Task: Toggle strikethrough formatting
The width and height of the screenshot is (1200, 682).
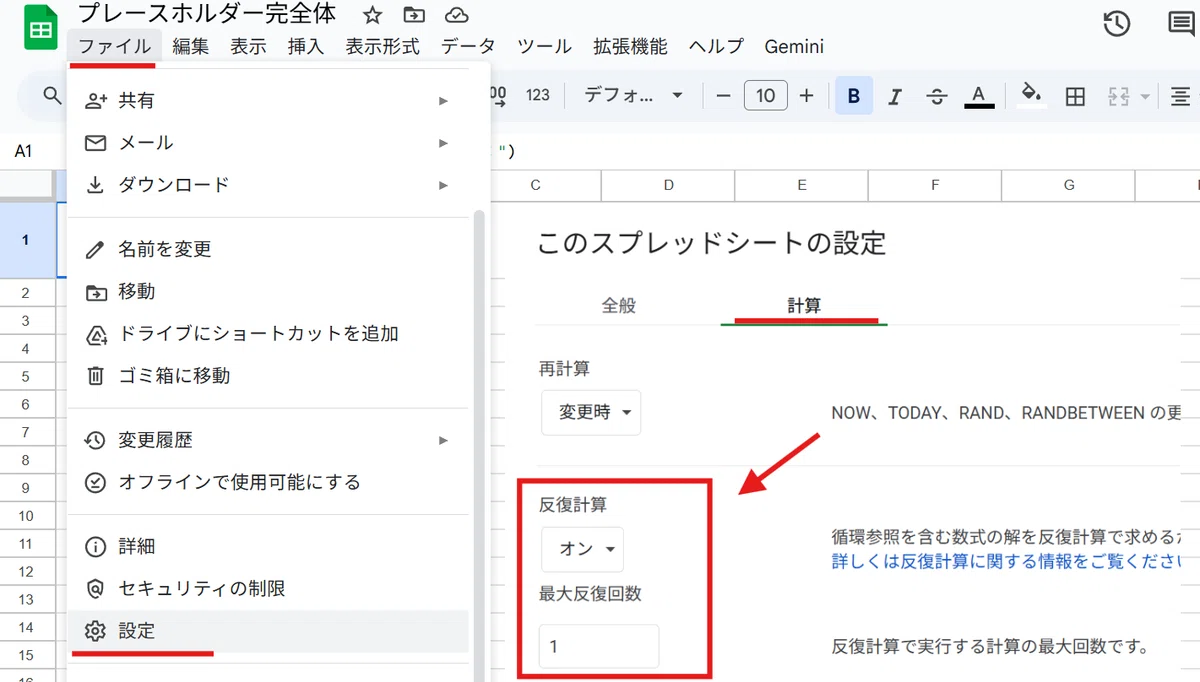Action: pyautogui.click(x=937, y=96)
